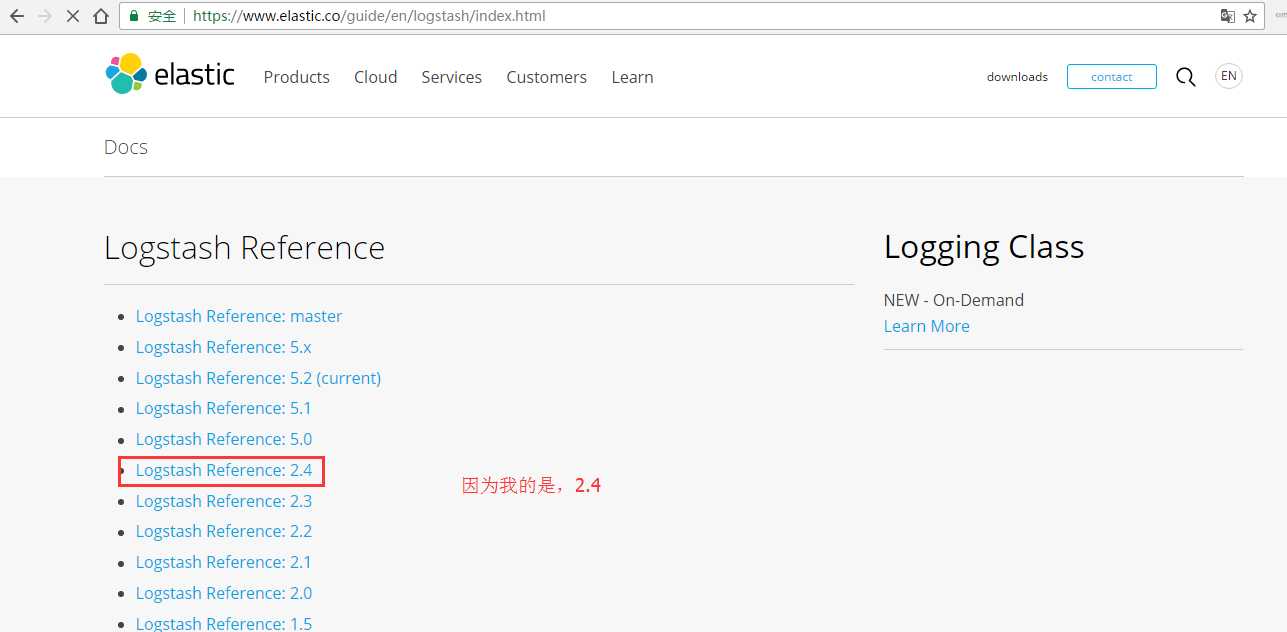Image resolution: width=1287 pixels, height=632 pixels.
Task: Open Logstash Reference: 2.3
Action: coord(224,501)
